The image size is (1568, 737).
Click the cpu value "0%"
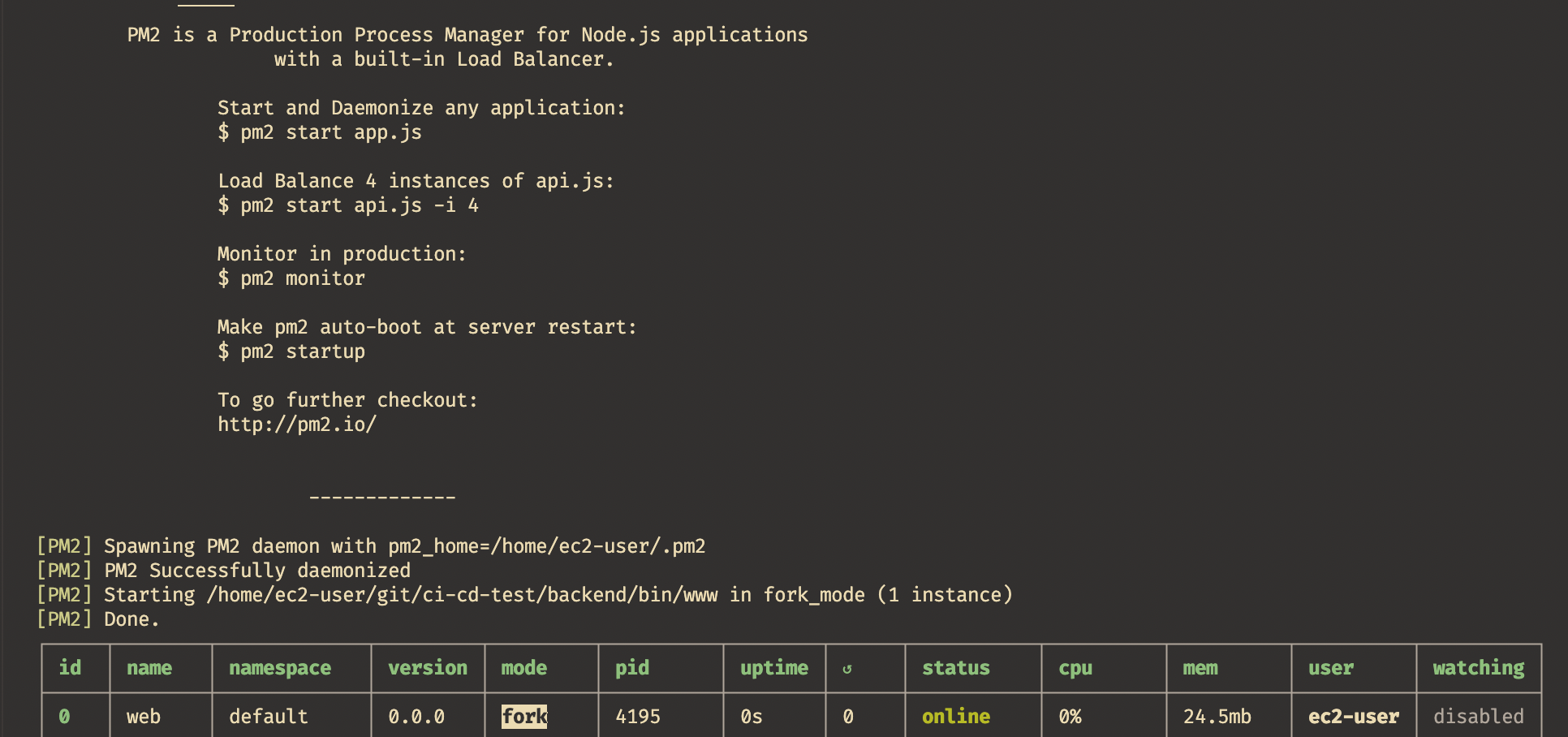click(x=1070, y=717)
